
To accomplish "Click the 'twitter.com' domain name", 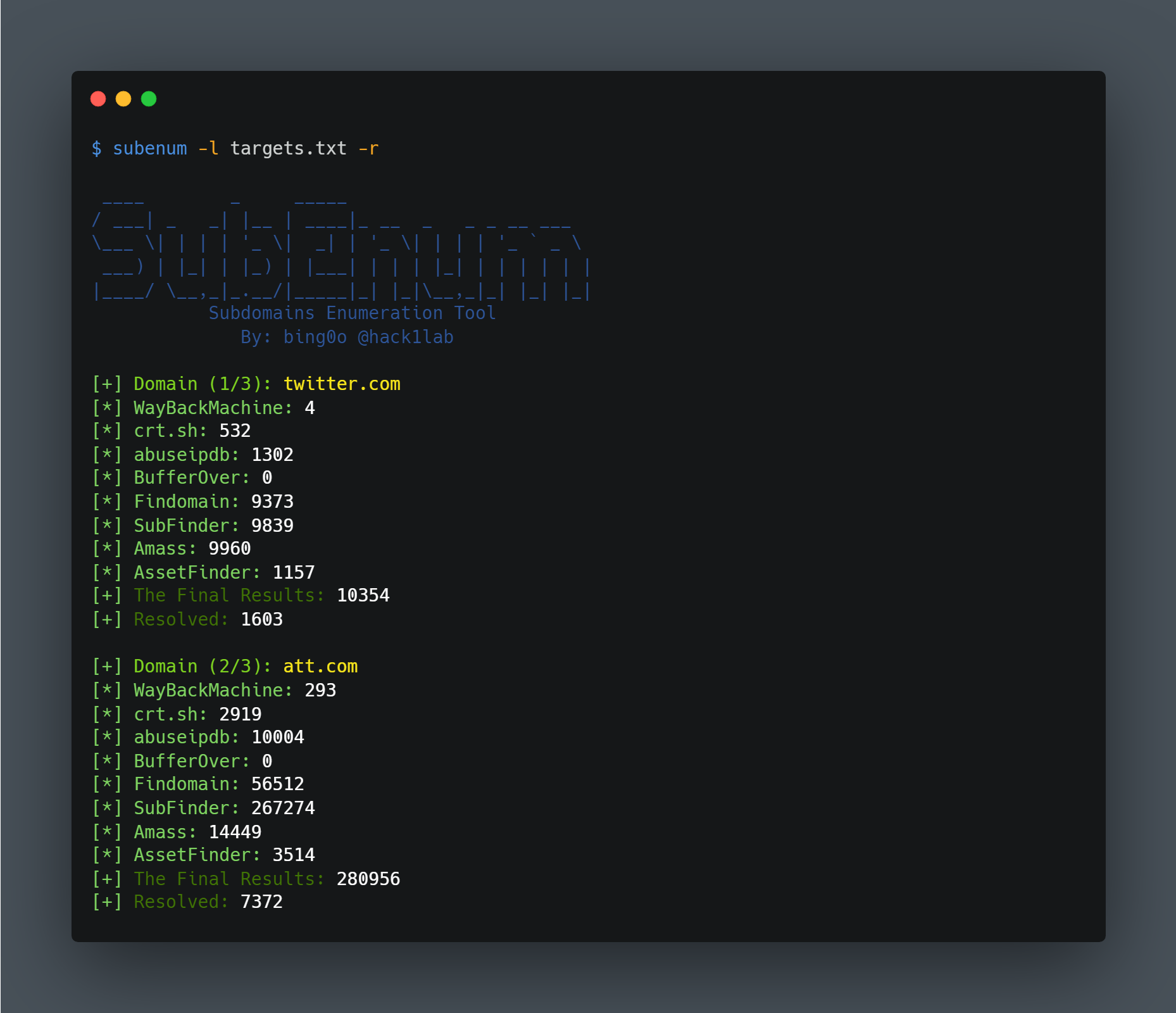I will tap(342, 384).
